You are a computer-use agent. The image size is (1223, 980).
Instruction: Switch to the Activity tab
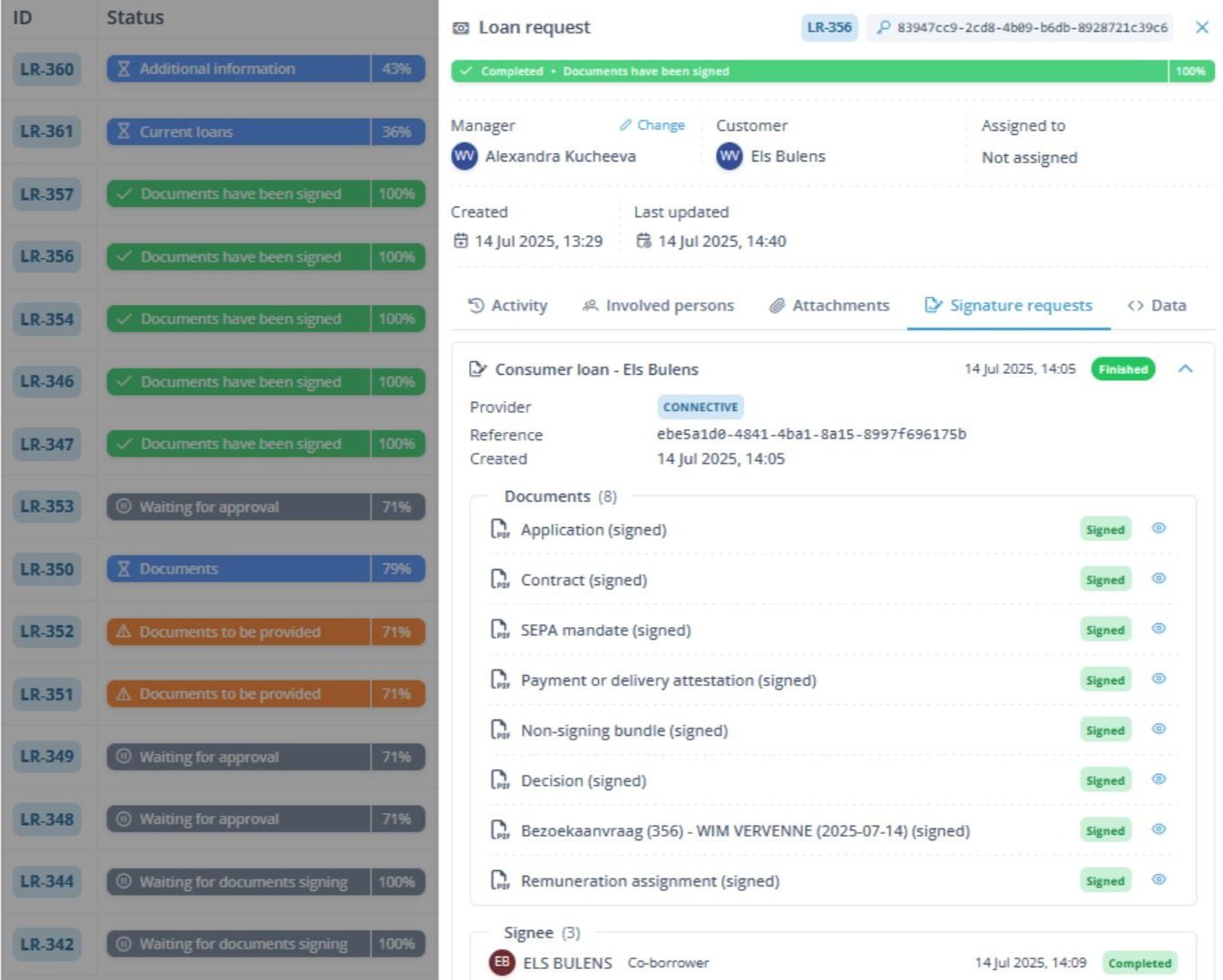tap(508, 306)
